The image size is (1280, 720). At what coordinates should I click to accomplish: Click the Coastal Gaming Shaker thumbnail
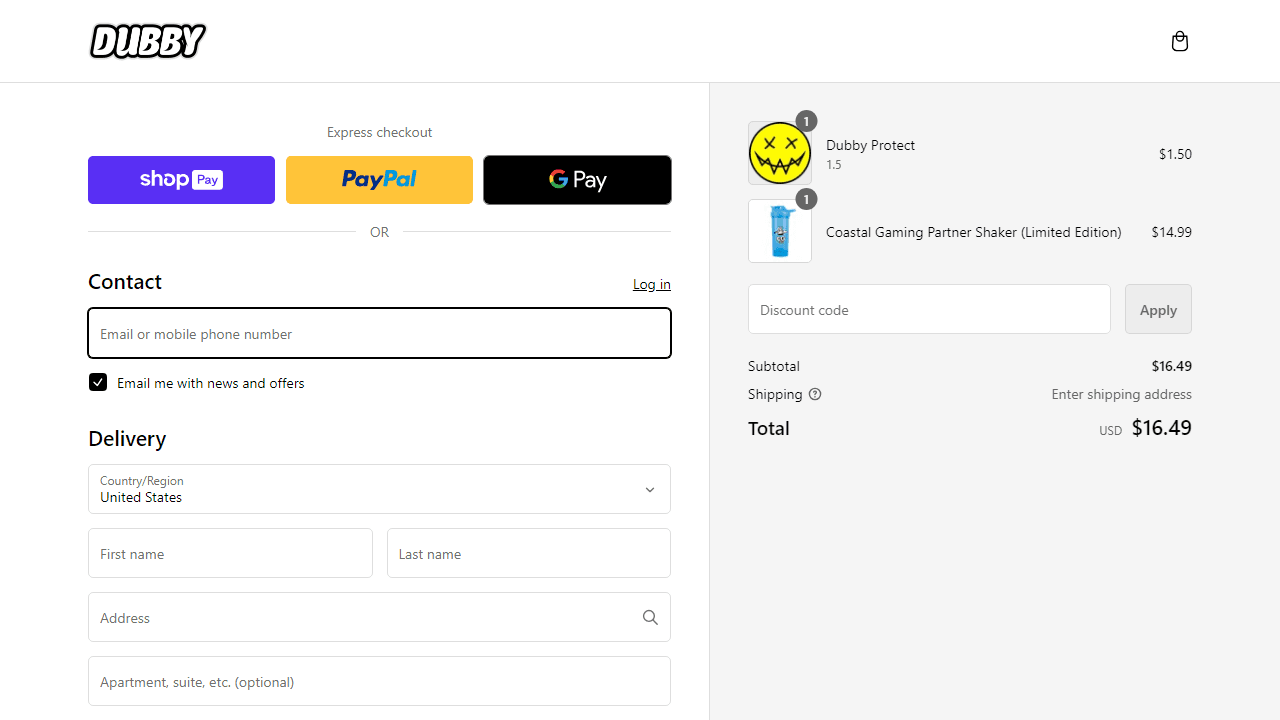780,231
